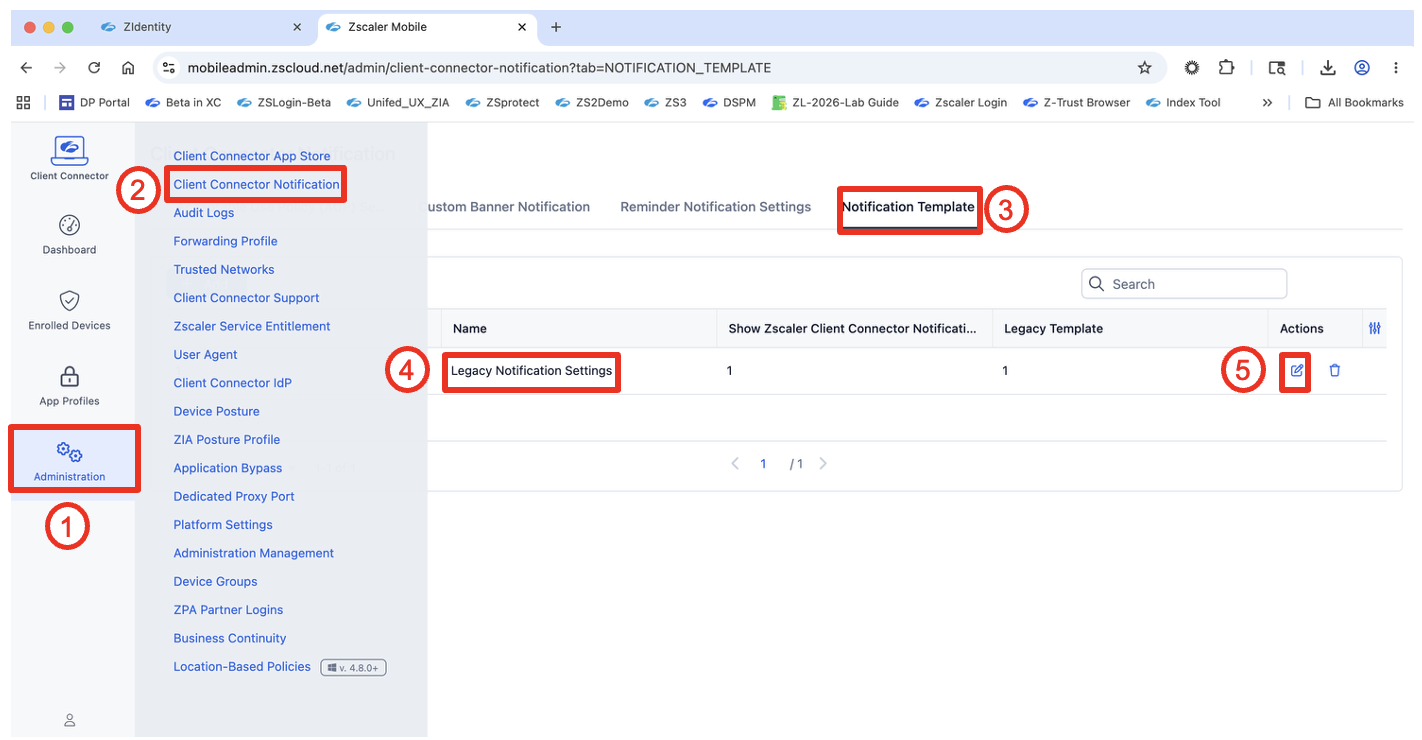Open ZIA Posture Profile menu item
The image size is (1422, 740).
[x=226, y=439]
